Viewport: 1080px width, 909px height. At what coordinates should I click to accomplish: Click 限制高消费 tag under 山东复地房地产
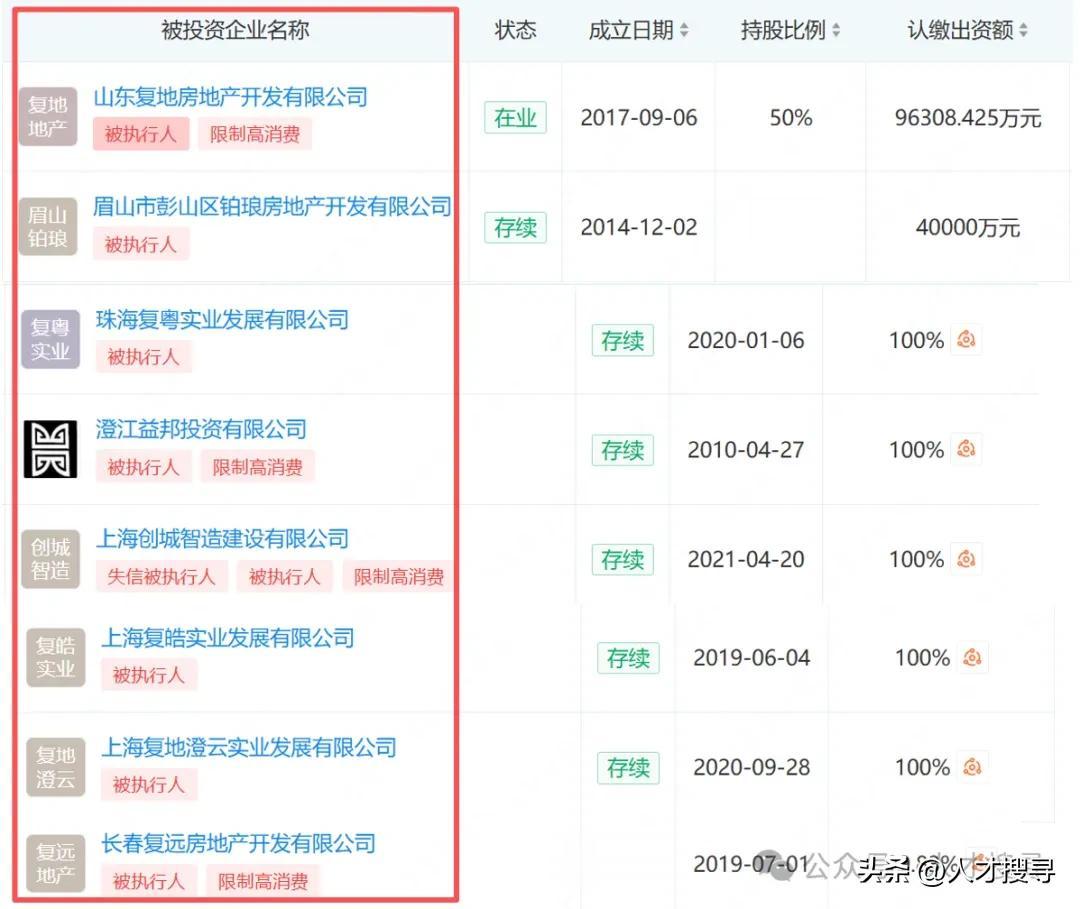click(255, 134)
